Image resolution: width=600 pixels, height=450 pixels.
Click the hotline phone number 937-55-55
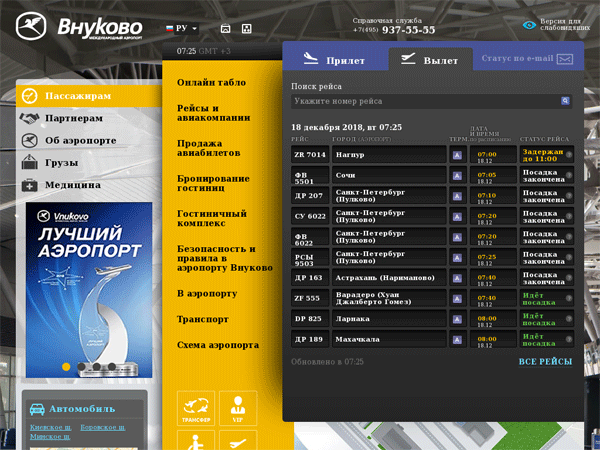408,30
